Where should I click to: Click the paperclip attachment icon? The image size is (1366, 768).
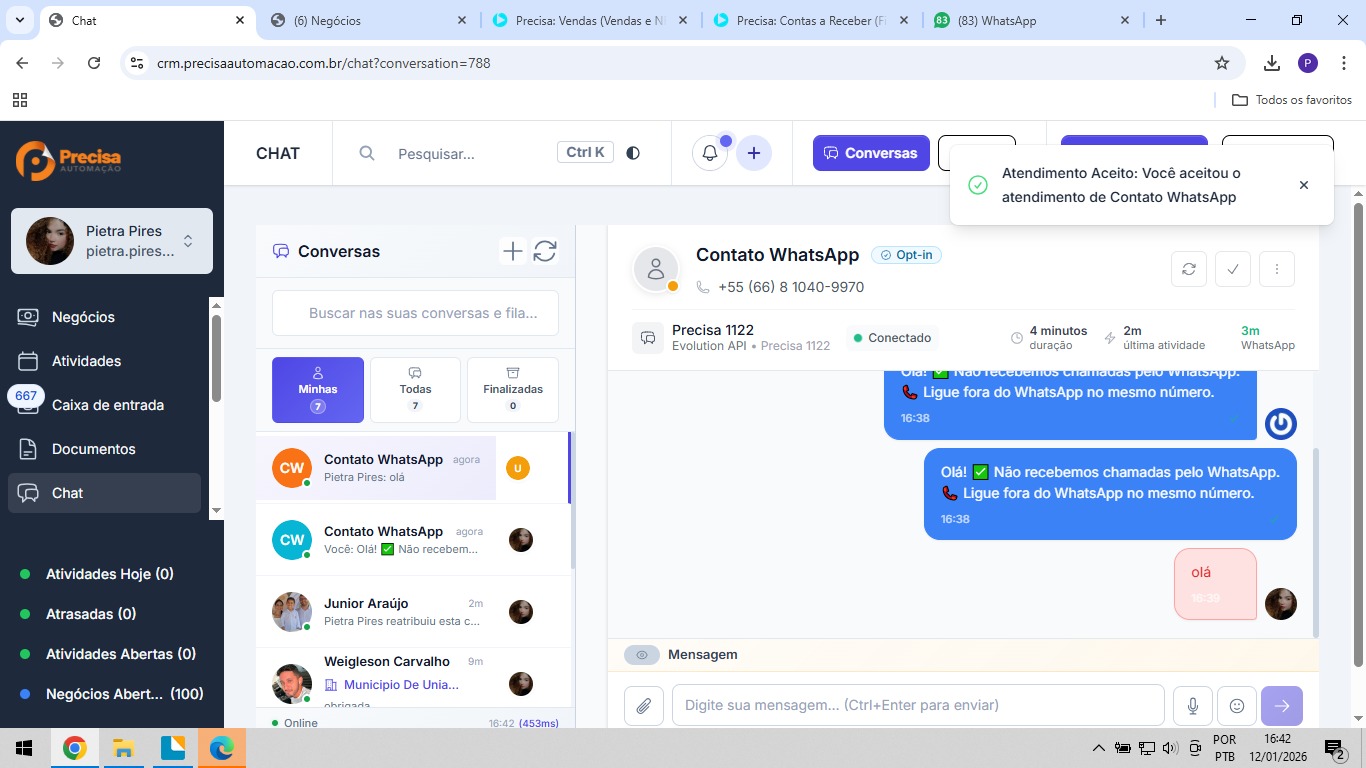pyautogui.click(x=644, y=706)
